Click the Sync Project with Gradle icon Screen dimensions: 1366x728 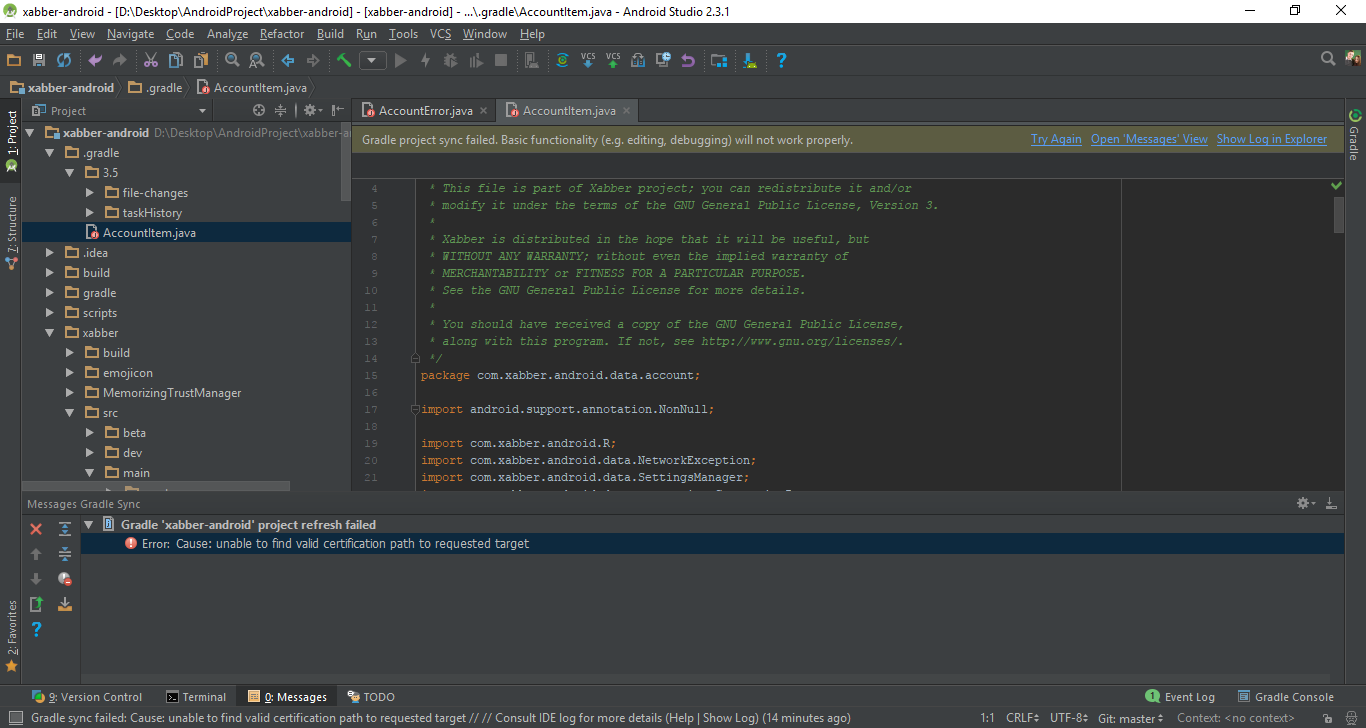[562, 60]
